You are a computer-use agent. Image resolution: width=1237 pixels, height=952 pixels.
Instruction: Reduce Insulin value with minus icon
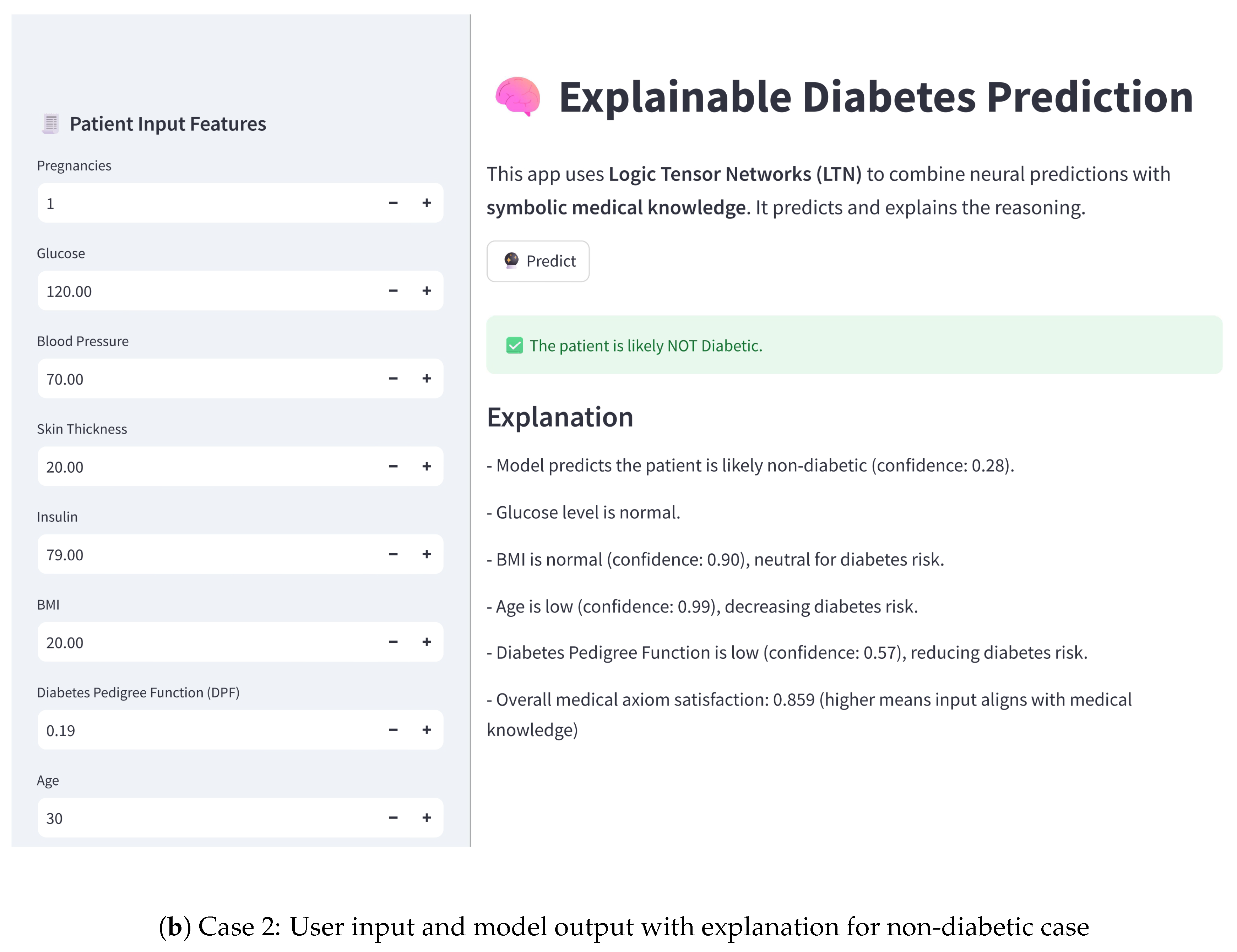[x=393, y=554]
